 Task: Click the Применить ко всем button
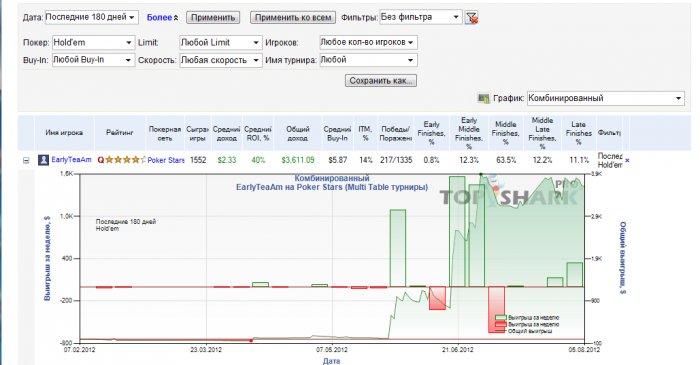click(293, 17)
